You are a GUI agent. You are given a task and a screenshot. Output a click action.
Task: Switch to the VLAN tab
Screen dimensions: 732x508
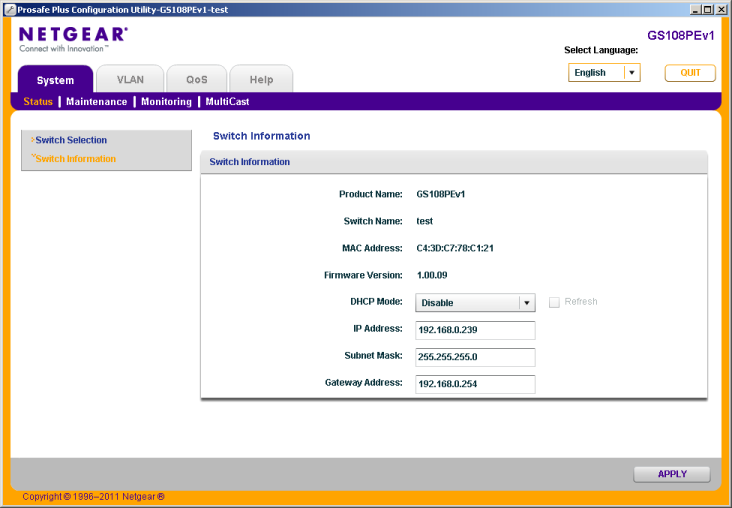130,79
